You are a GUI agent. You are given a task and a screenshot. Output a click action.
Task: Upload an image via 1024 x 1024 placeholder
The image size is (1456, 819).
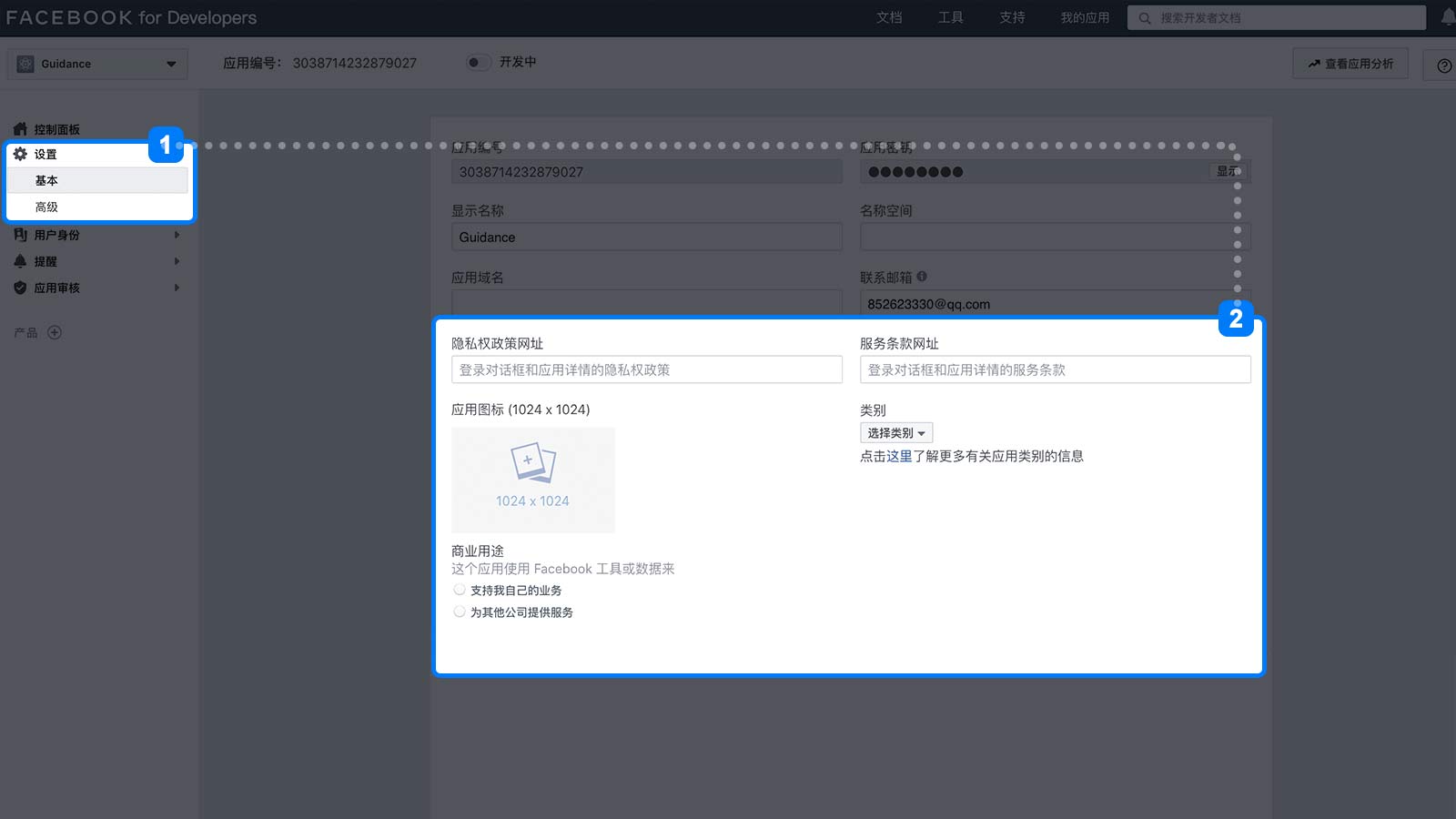(533, 480)
